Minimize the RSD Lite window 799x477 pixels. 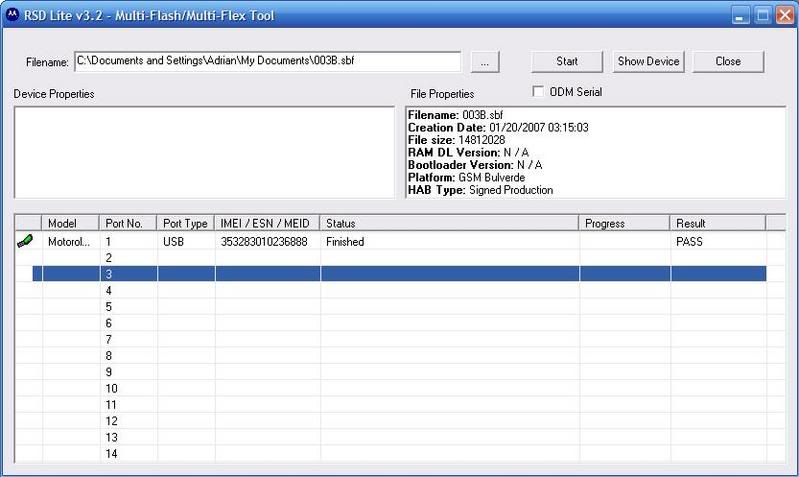pyautogui.click(x=740, y=15)
